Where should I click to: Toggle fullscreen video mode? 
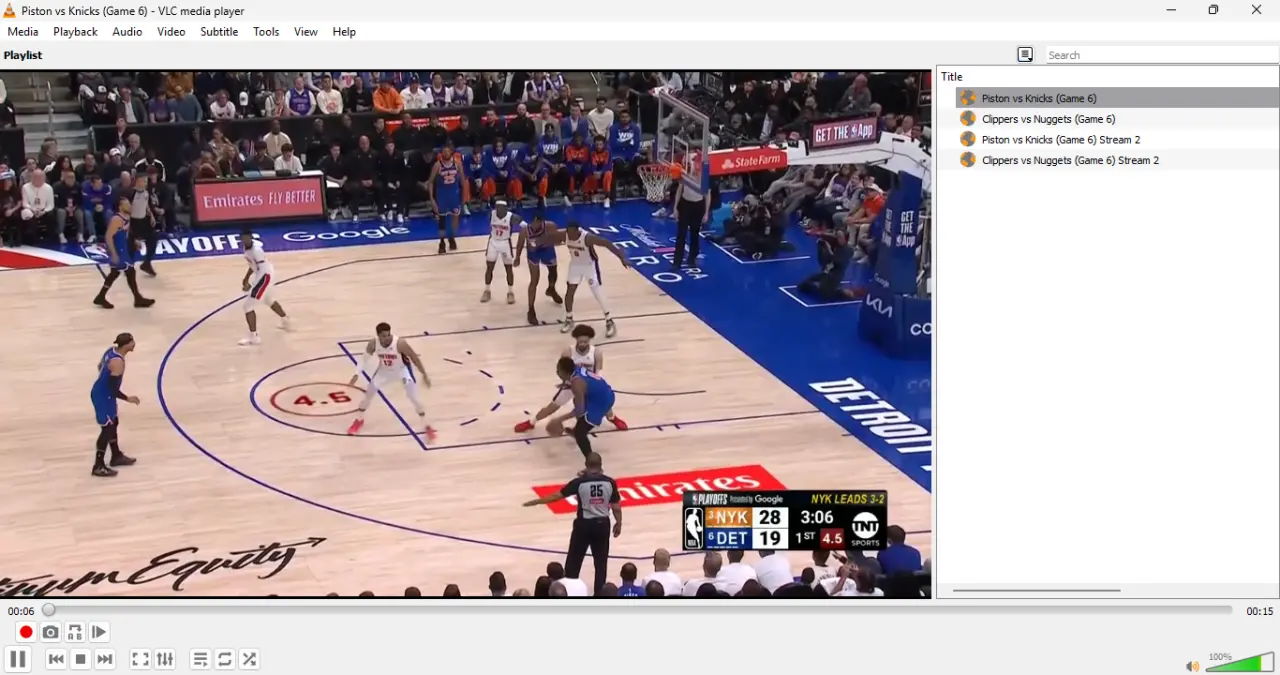pyautogui.click(x=140, y=659)
